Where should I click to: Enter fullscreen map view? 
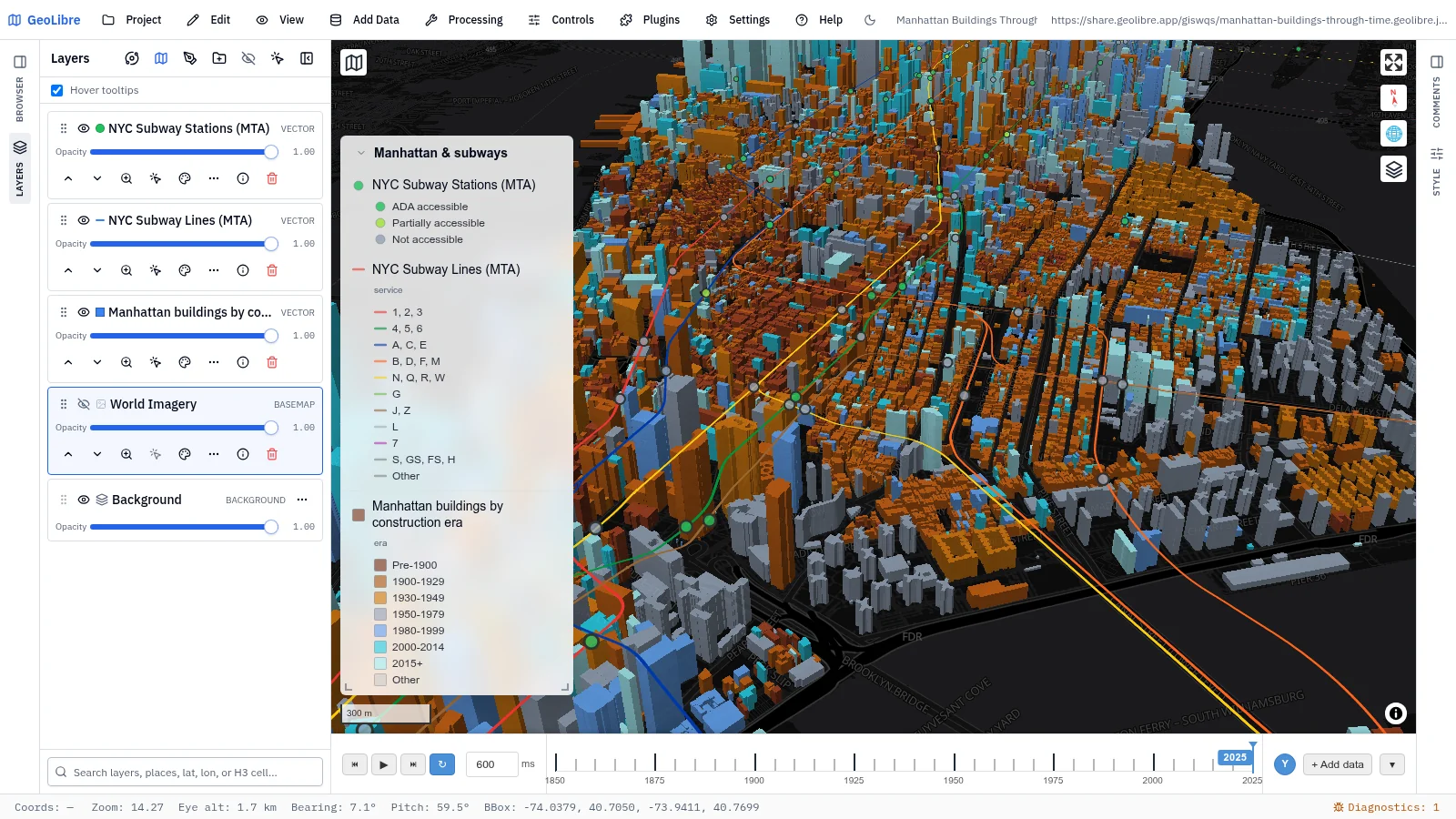point(1393,63)
